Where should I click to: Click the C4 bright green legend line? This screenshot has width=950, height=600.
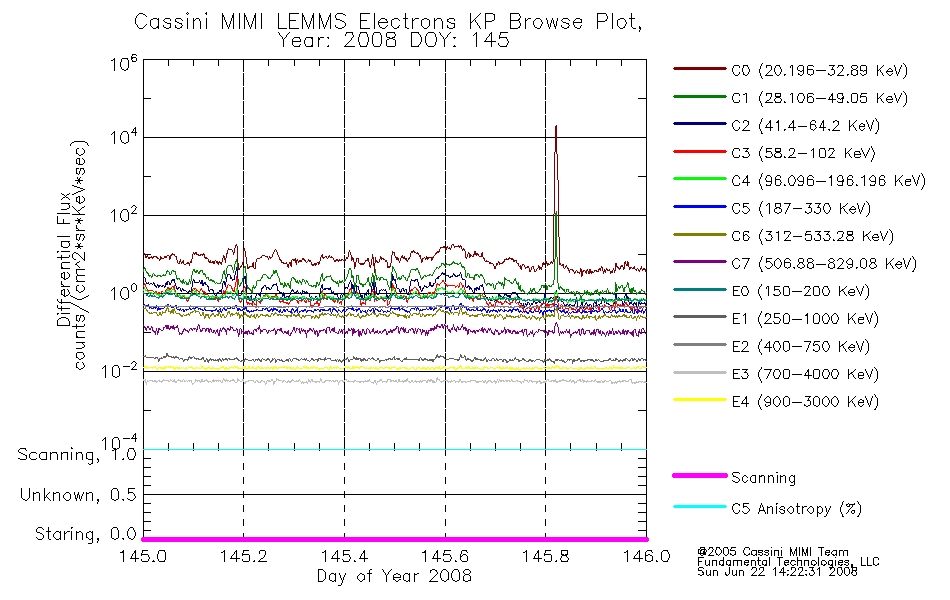700,179
